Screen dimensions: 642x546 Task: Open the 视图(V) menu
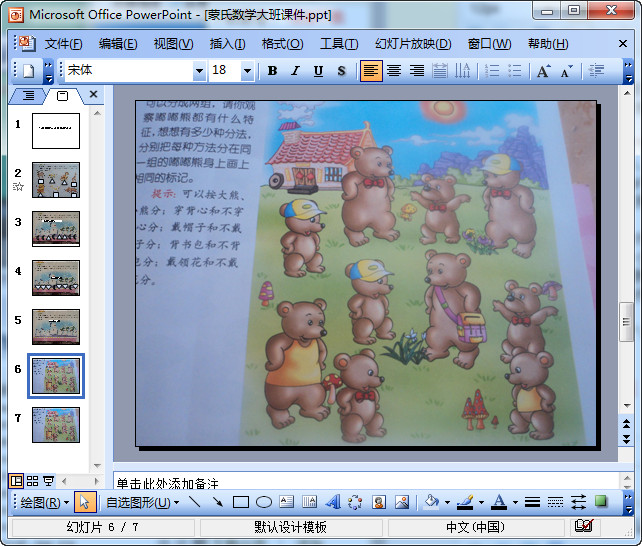tap(174, 44)
